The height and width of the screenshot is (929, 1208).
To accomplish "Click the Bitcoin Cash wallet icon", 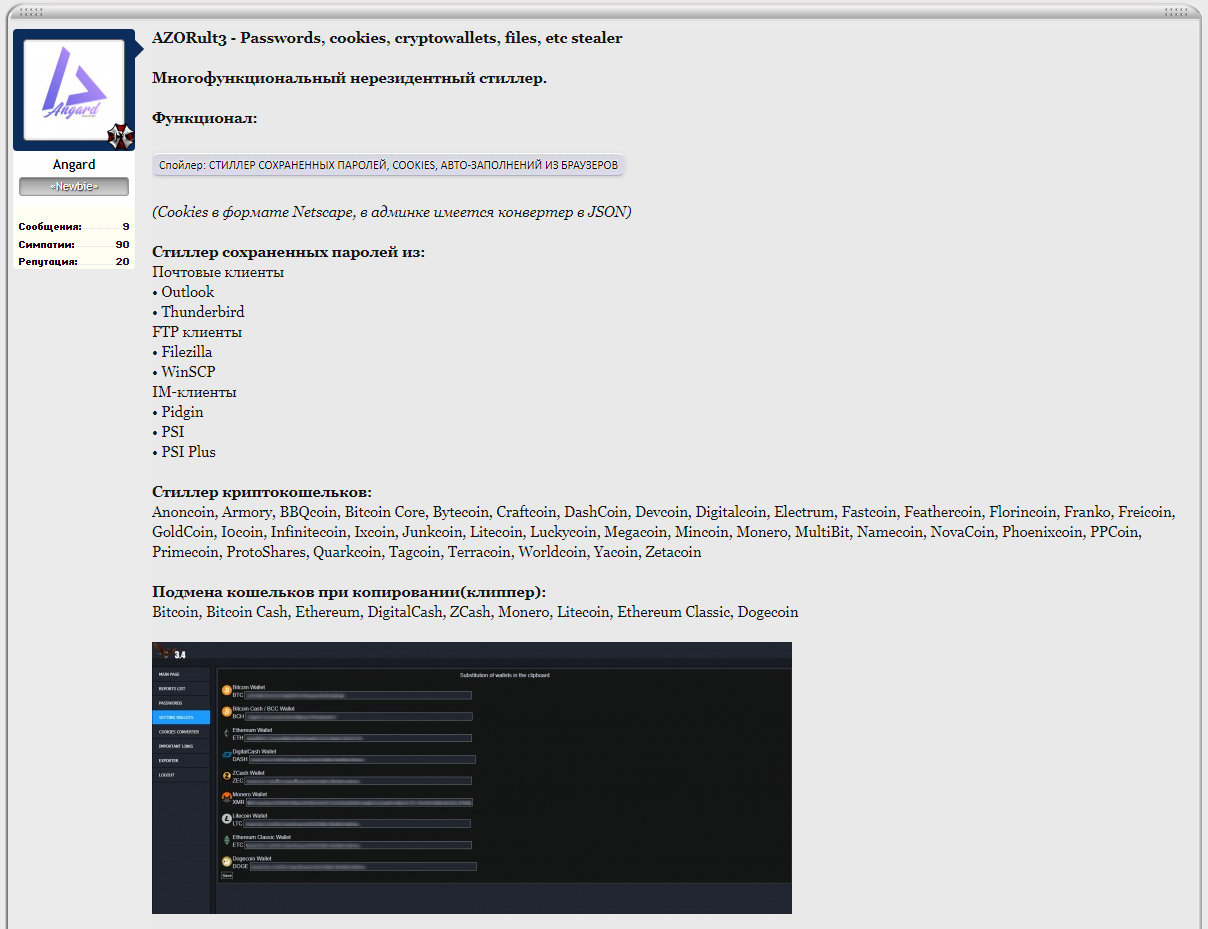I will click(x=226, y=711).
